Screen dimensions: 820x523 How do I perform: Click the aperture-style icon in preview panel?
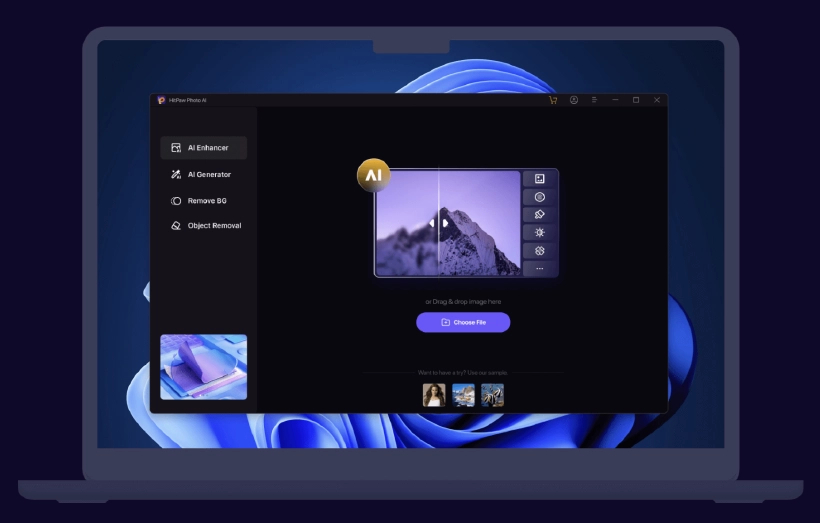tap(540, 251)
